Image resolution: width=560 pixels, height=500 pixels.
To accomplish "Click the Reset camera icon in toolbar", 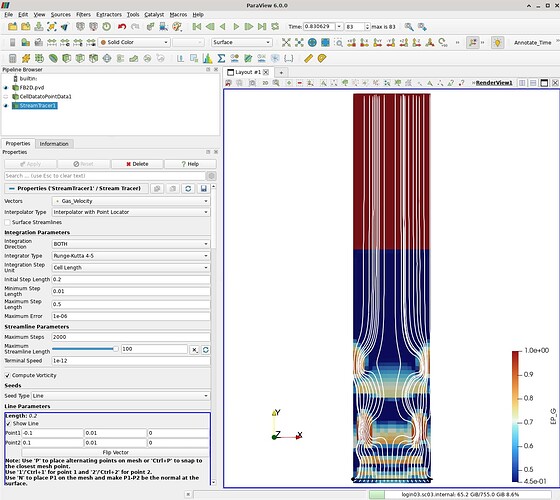I will (x=286, y=42).
